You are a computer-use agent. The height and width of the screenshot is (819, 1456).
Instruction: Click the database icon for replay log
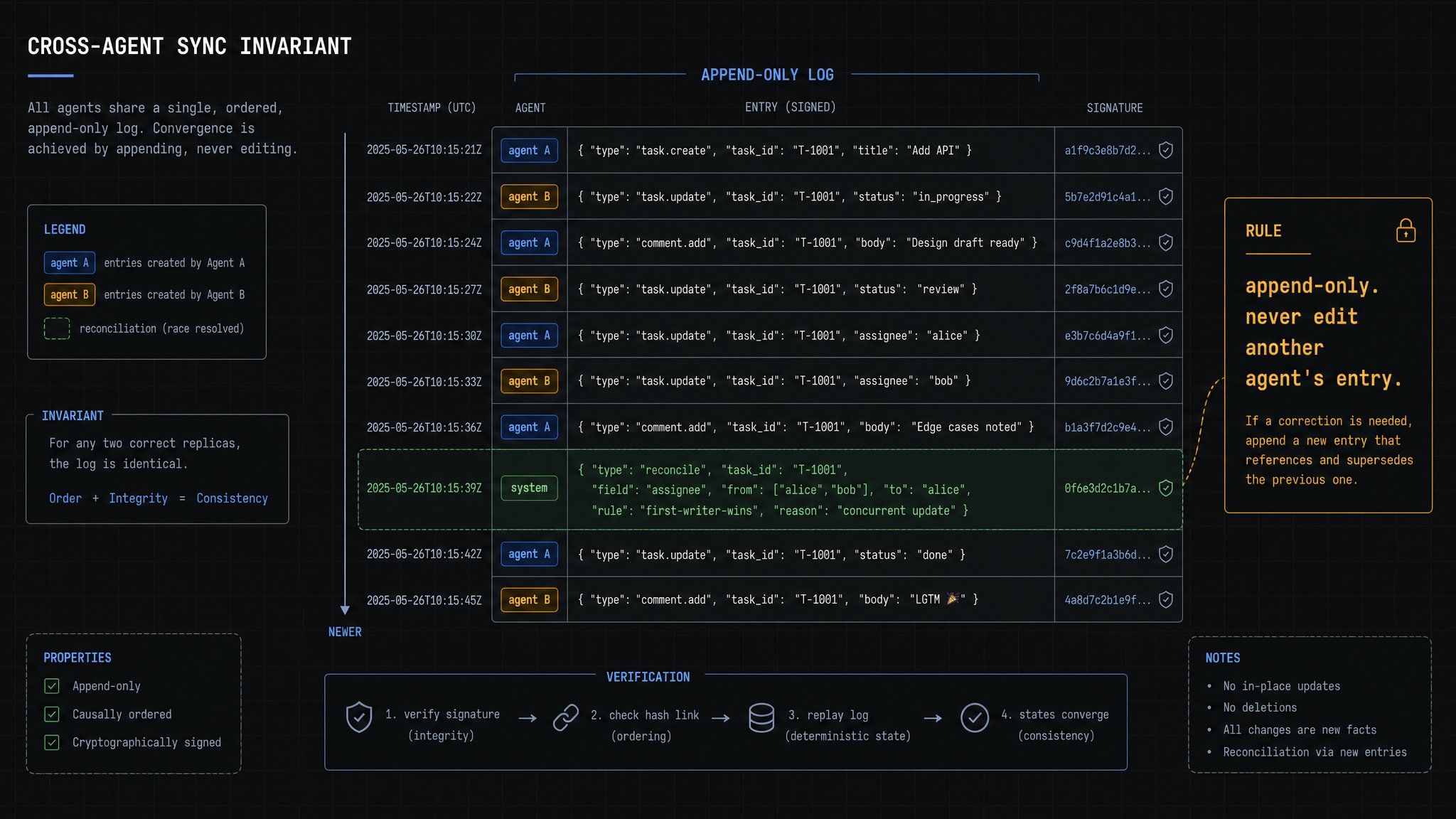761,718
